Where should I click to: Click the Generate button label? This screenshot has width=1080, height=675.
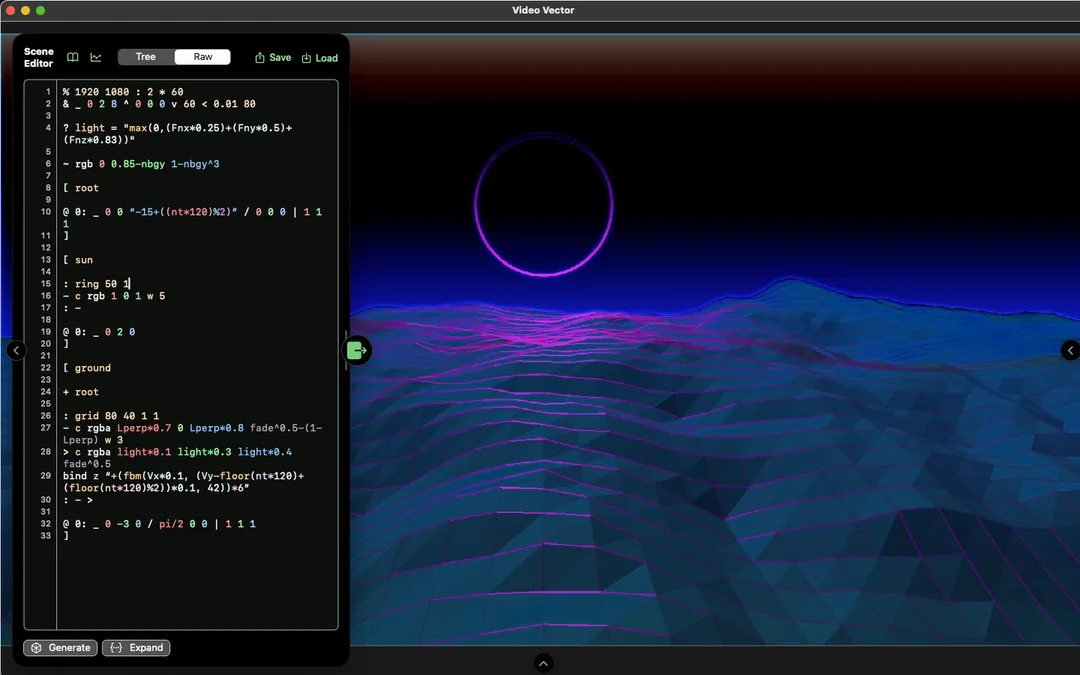[70, 647]
